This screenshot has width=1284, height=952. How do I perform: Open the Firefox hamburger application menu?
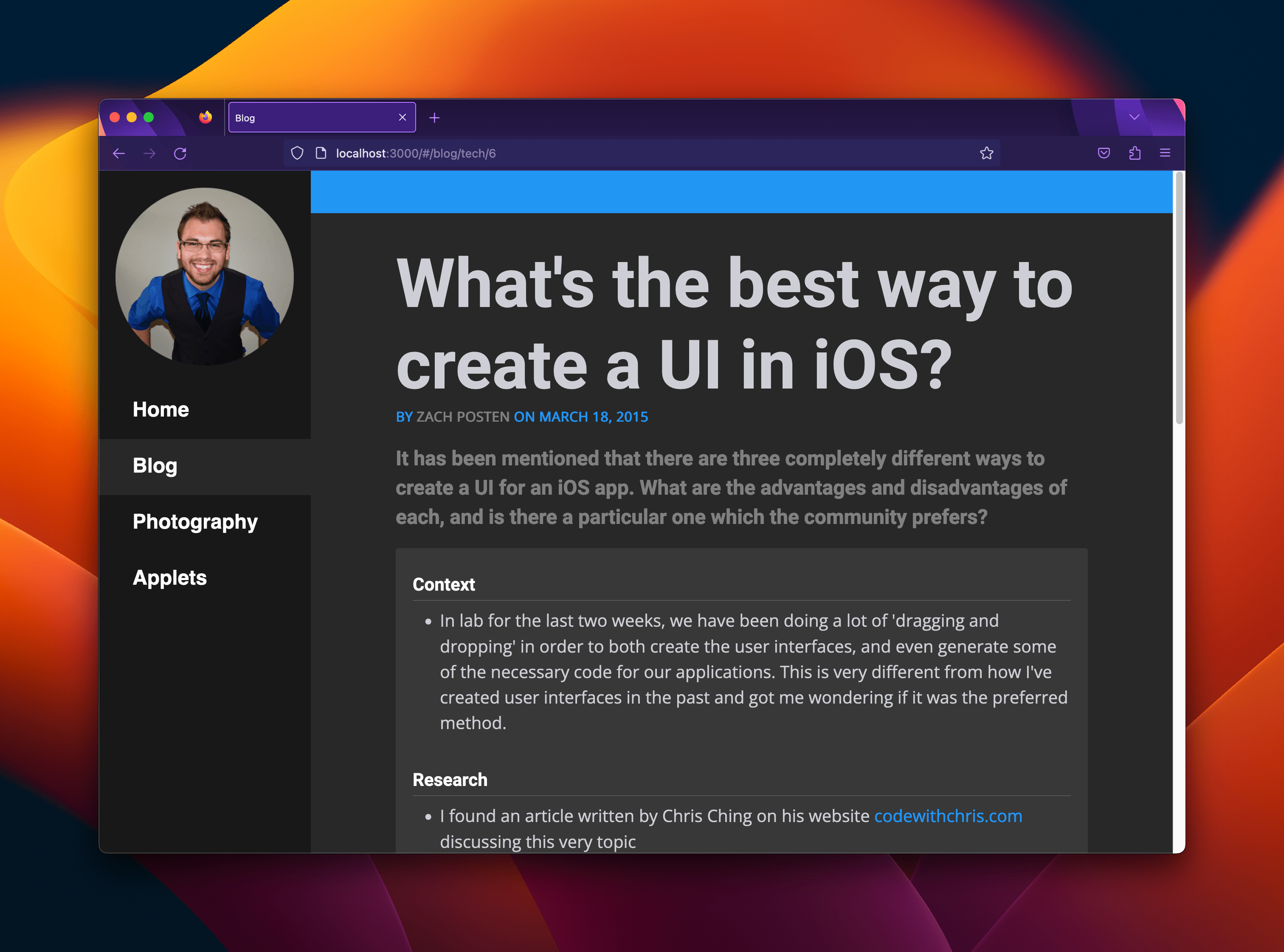point(1165,153)
